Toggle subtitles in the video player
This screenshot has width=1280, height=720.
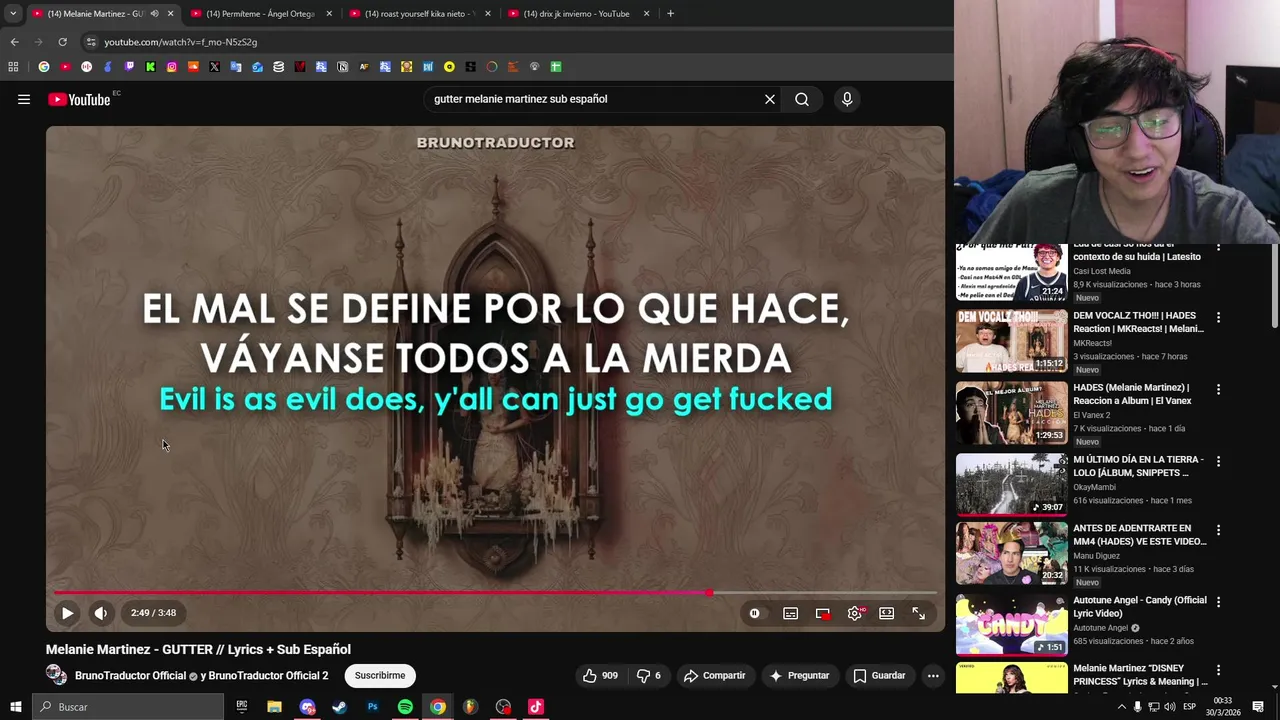click(790, 613)
